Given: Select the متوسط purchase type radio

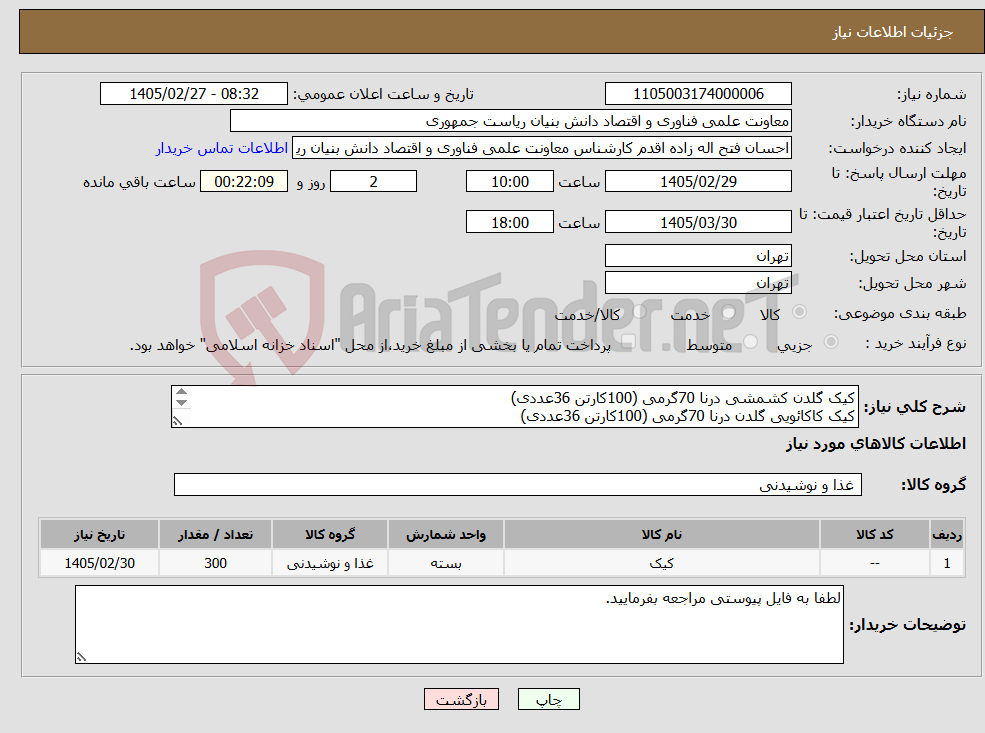Looking at the screenshot, I should coord(751,342).
